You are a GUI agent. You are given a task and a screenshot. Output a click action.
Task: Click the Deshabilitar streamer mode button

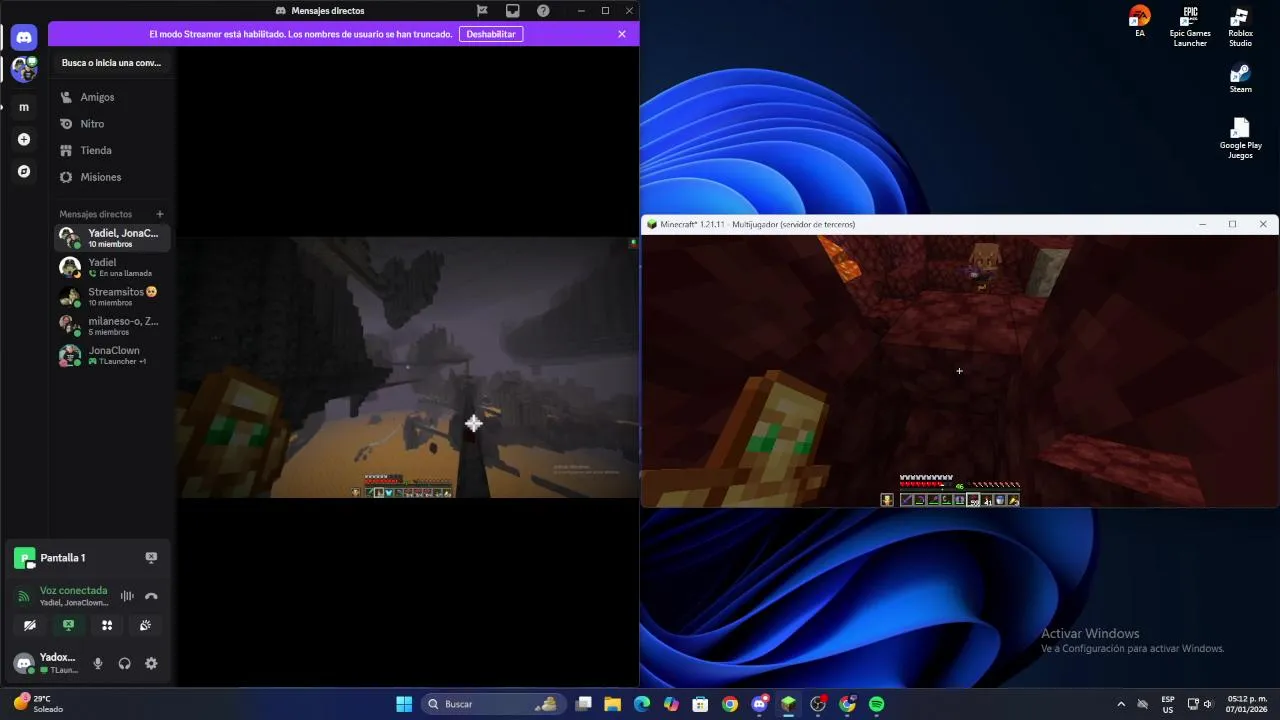[x=491, y=34]
